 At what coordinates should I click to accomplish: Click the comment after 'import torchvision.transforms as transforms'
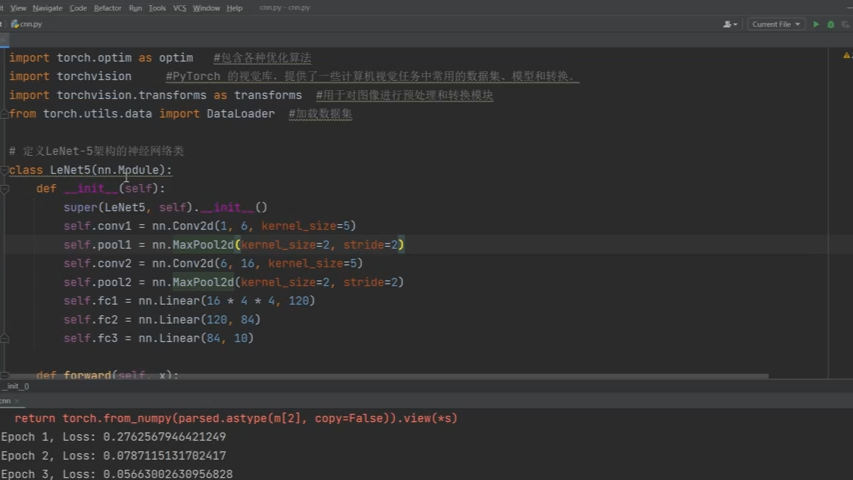pyautogui.click(x=404, y=95)
